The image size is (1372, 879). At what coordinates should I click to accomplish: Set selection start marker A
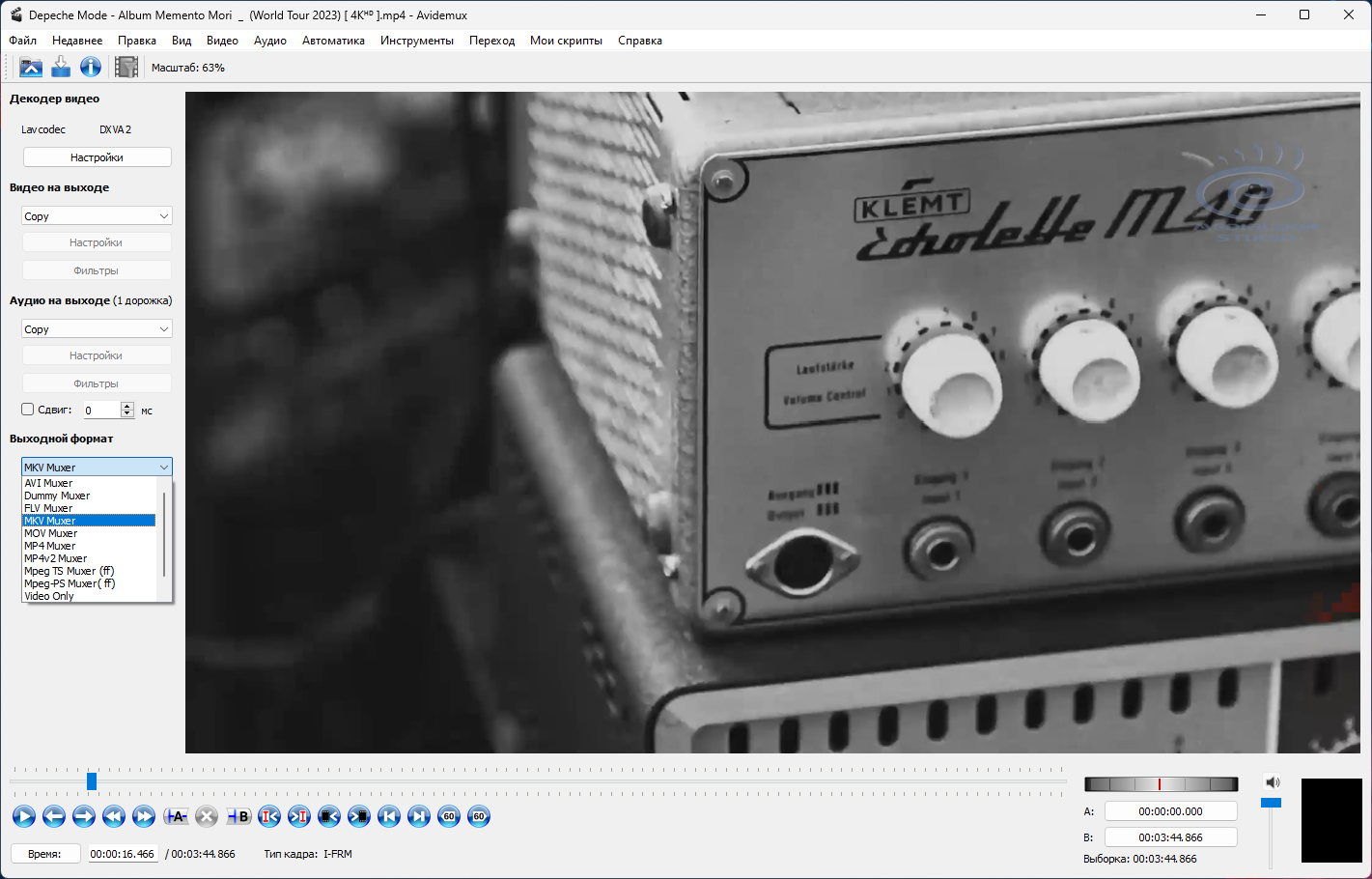tap(176, 816)
